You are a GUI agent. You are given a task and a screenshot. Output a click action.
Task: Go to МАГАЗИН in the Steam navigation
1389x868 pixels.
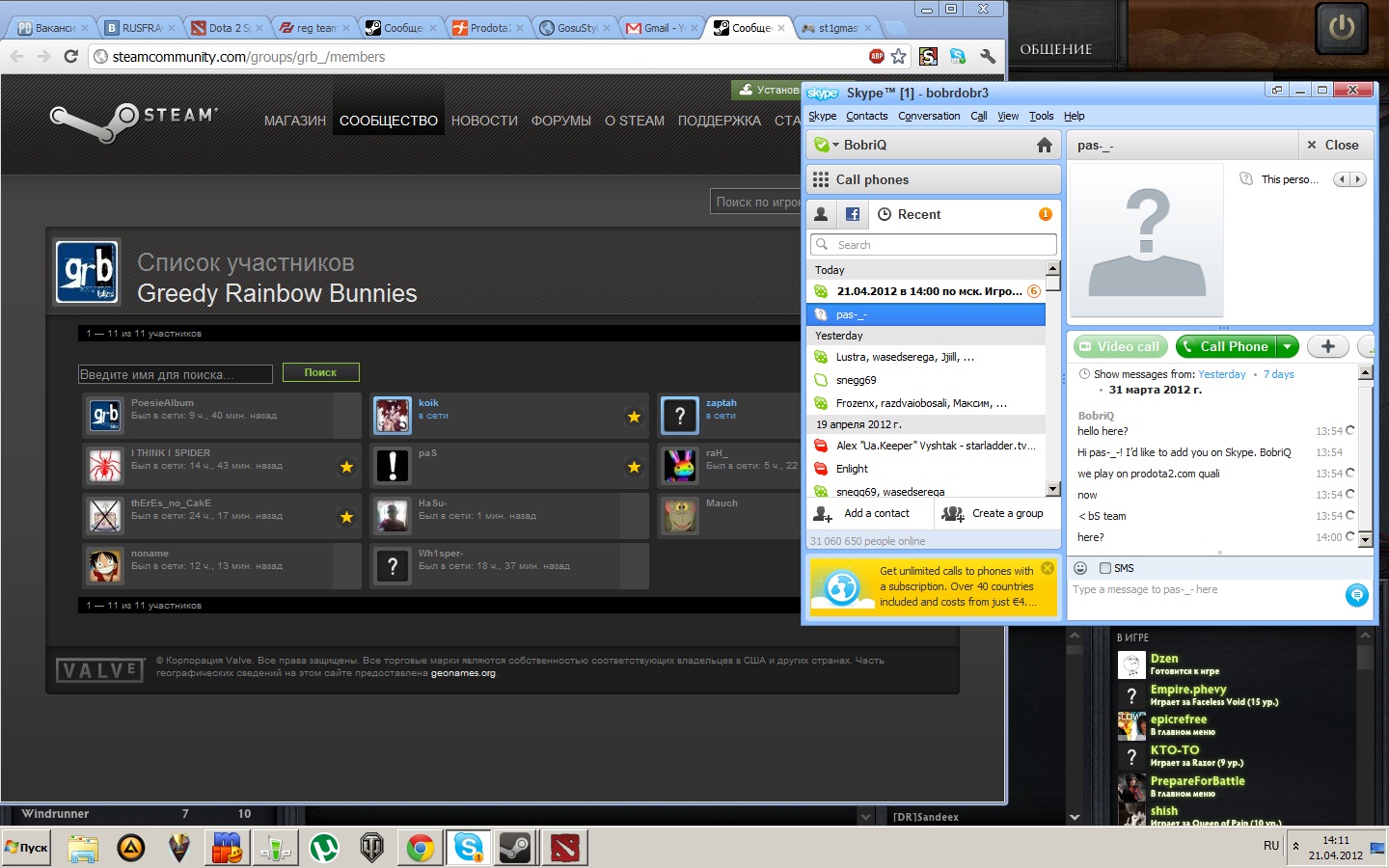[295, 121]
